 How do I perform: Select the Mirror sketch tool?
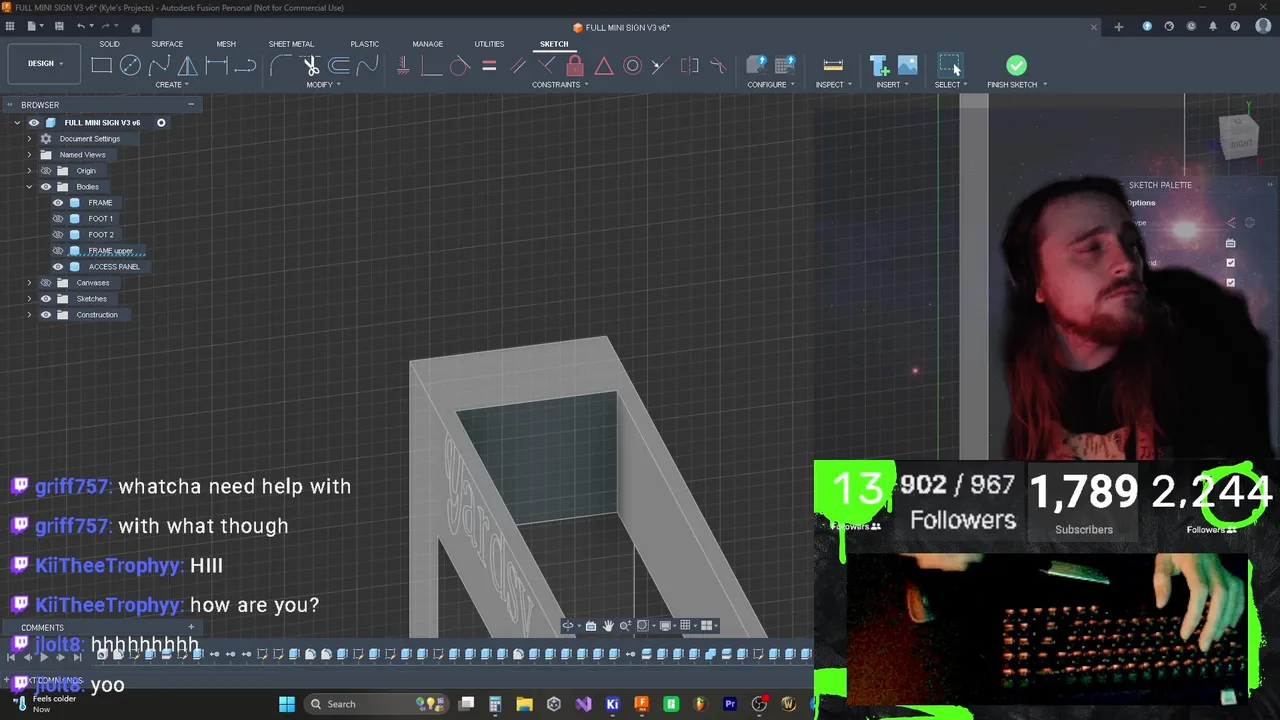click(188, 66)
